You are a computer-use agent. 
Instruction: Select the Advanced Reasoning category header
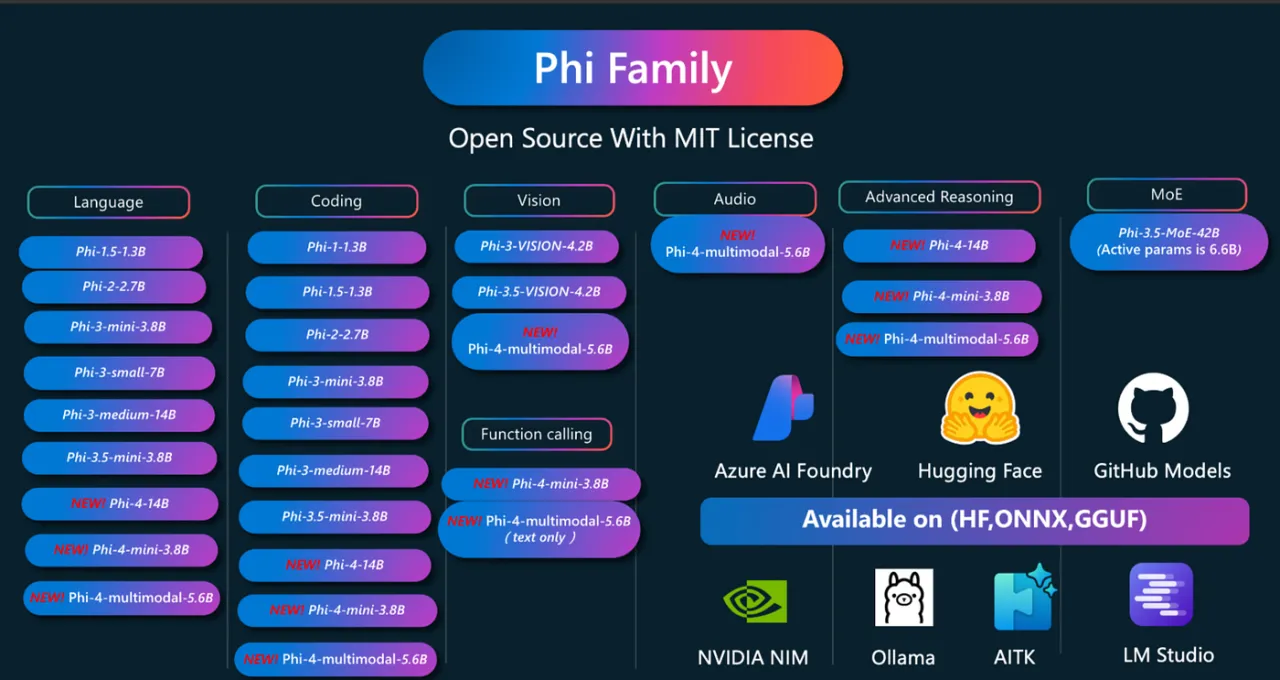[x=939, y=197]
